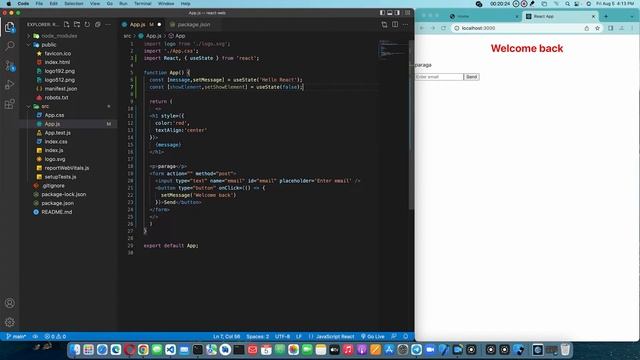Open package.json file in Explorer tree

coord(58,203)
